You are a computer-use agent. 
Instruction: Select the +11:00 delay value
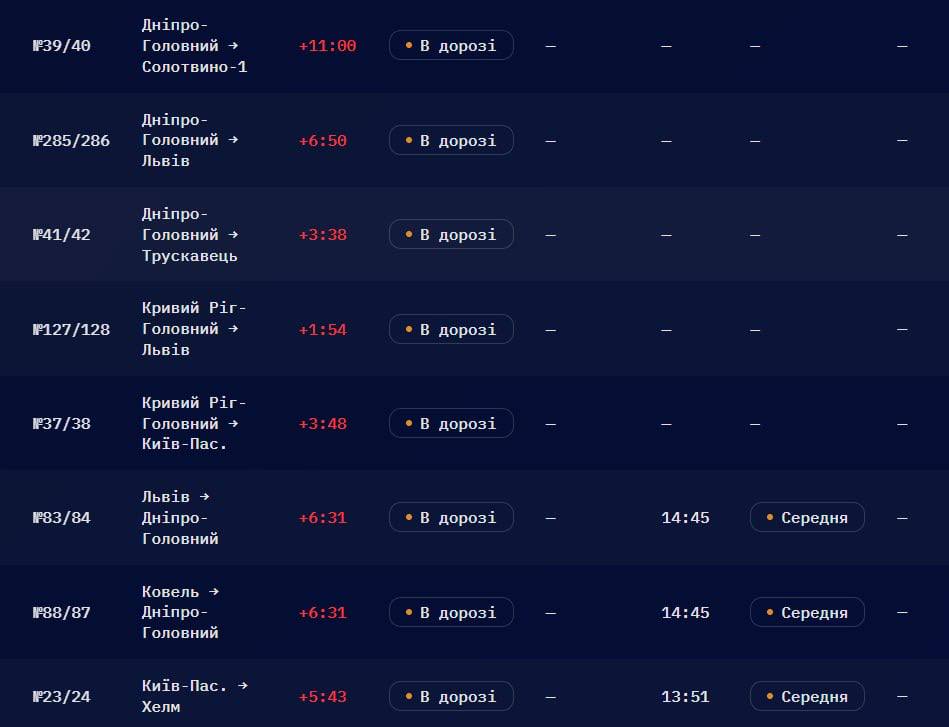[327, 46]
